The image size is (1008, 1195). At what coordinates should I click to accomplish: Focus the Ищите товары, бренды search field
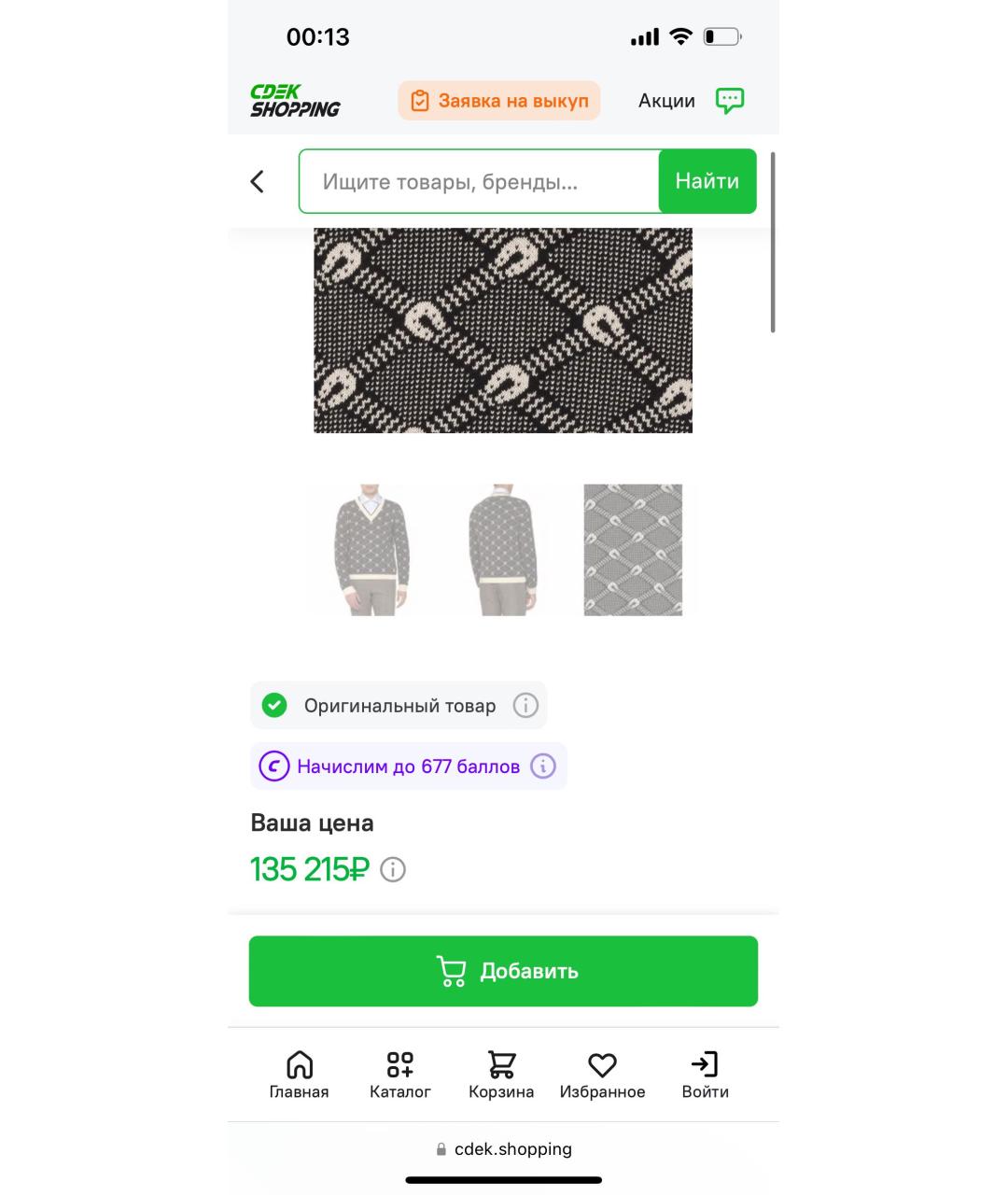(479, 181)
